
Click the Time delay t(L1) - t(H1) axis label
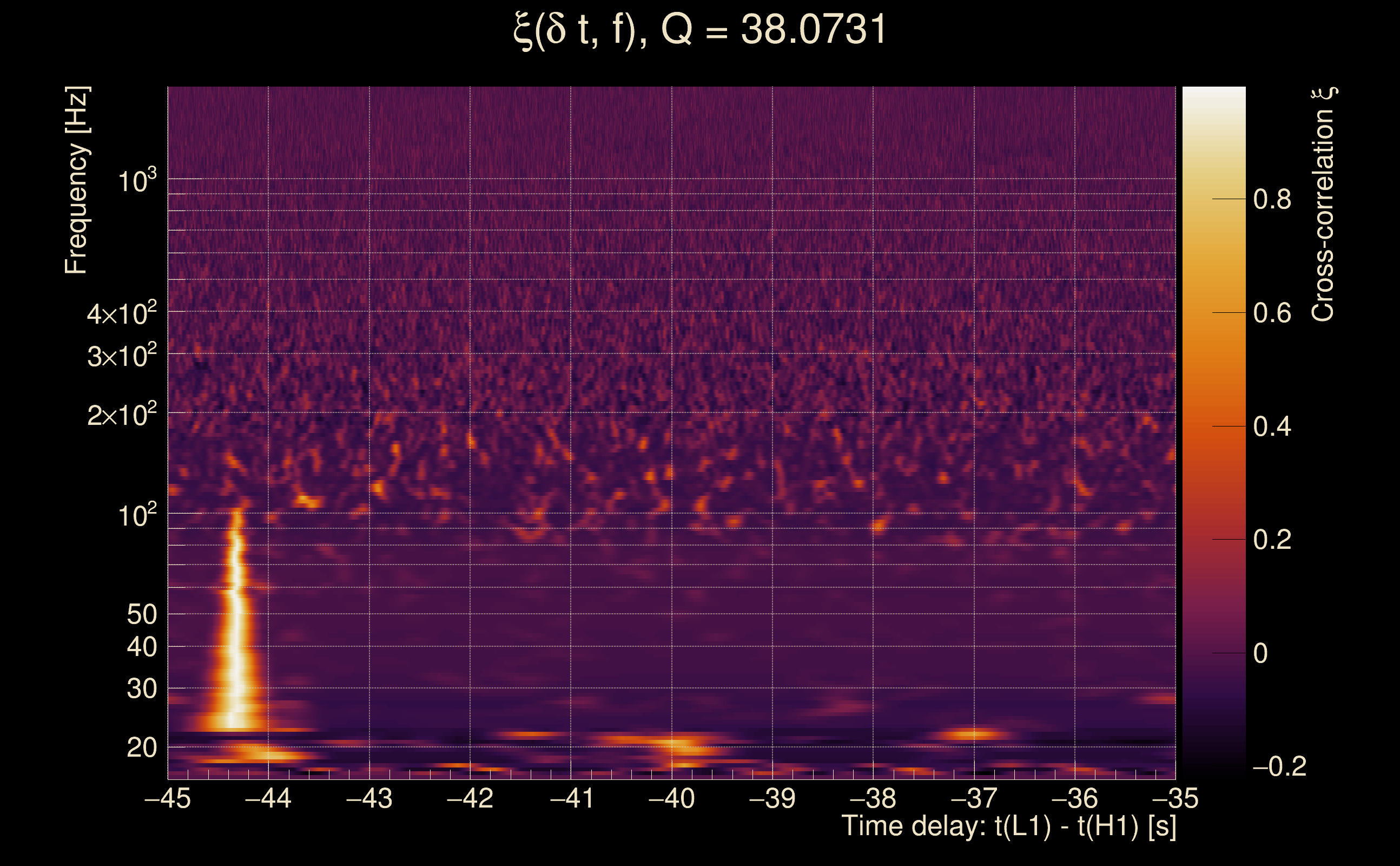(1008, 826)
